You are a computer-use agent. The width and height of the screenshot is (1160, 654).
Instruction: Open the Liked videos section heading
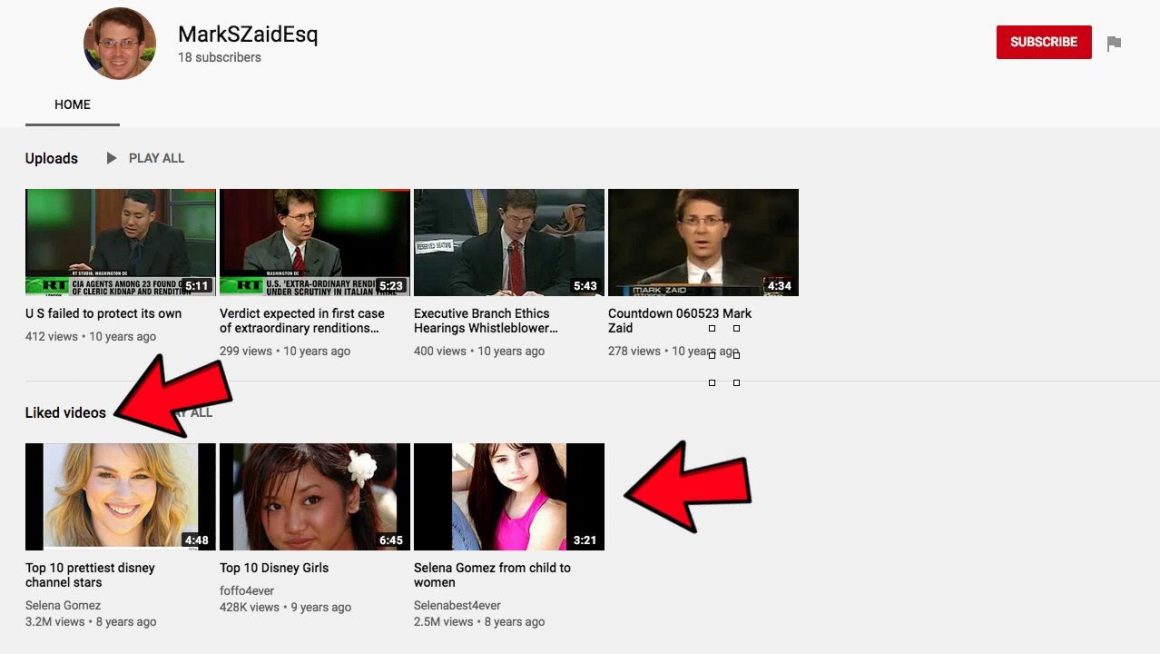(65, 412)
